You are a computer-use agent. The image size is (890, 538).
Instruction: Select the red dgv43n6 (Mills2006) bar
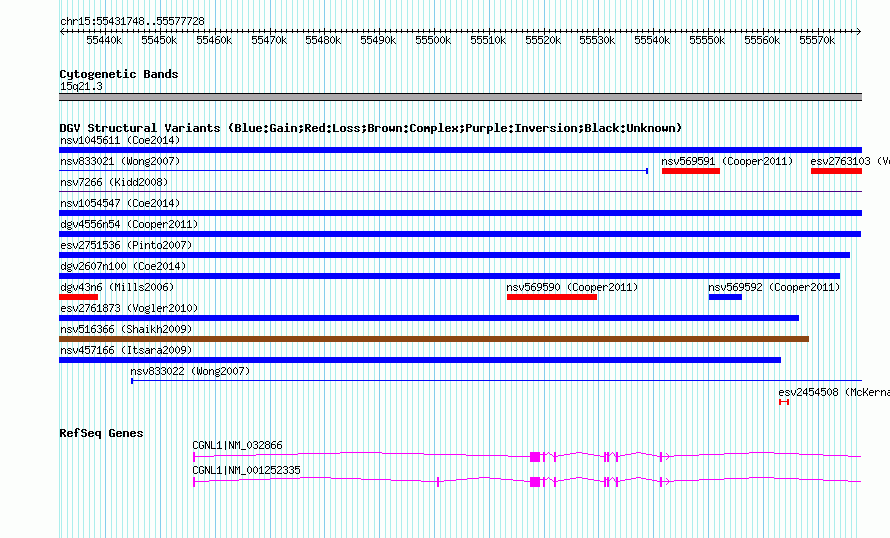click(x=78, y=297)
